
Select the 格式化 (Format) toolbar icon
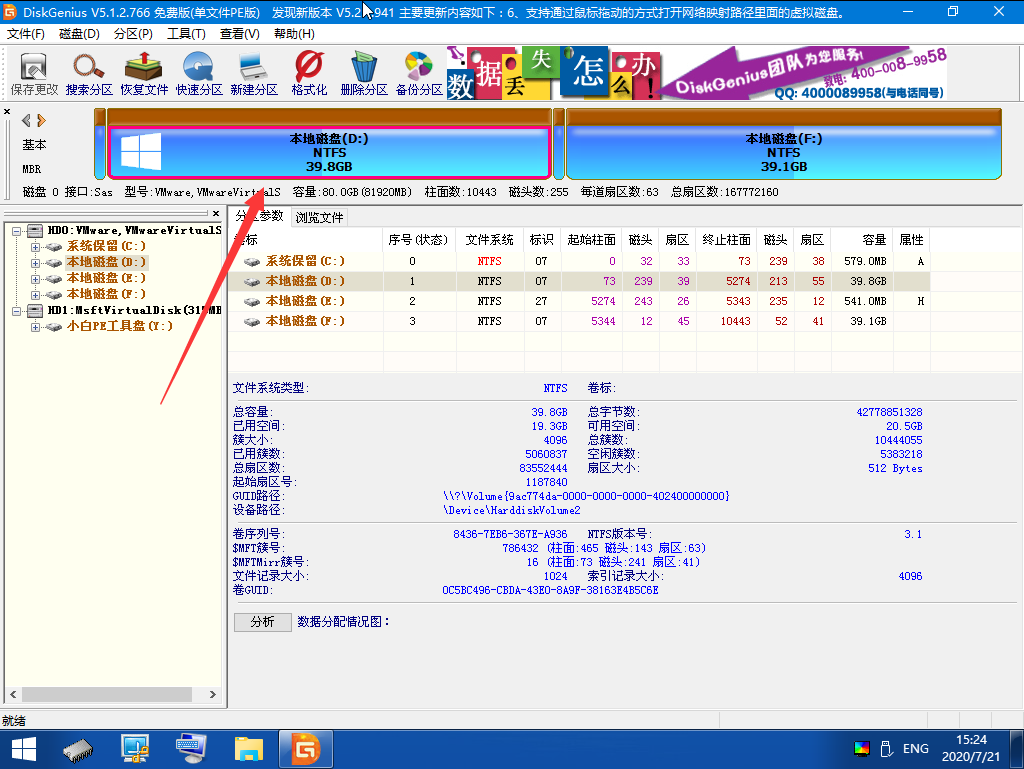pos(309,74)
